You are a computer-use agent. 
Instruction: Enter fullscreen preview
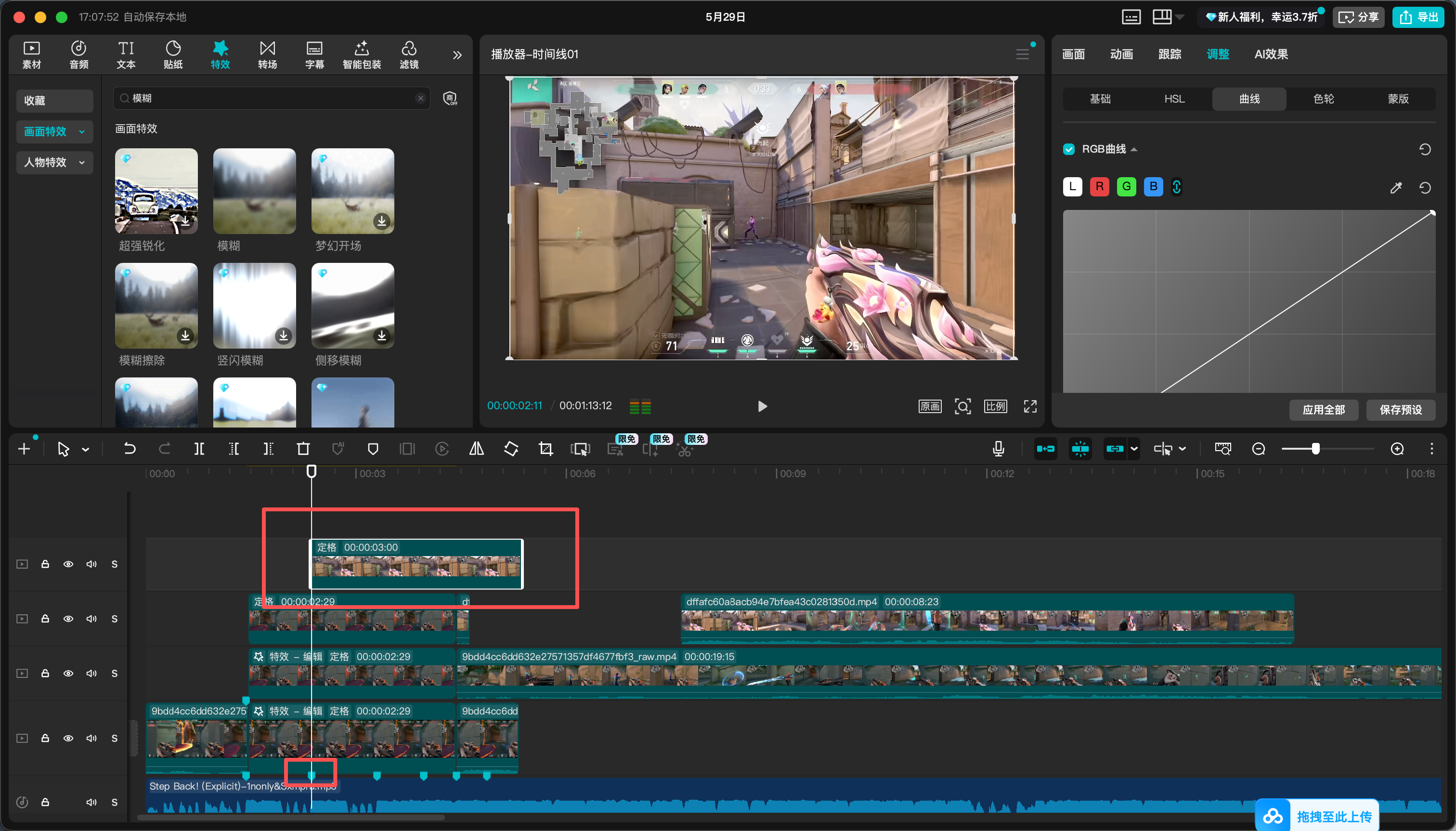tap(1030, 406)
